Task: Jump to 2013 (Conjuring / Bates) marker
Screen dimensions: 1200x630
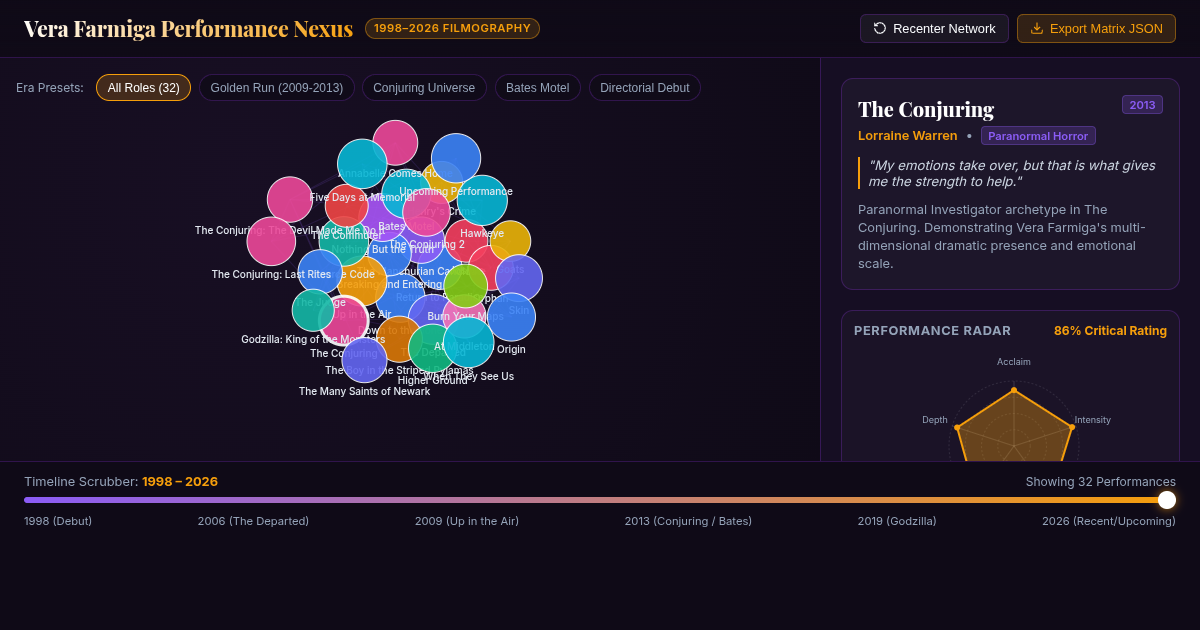Action: (688, 521)
